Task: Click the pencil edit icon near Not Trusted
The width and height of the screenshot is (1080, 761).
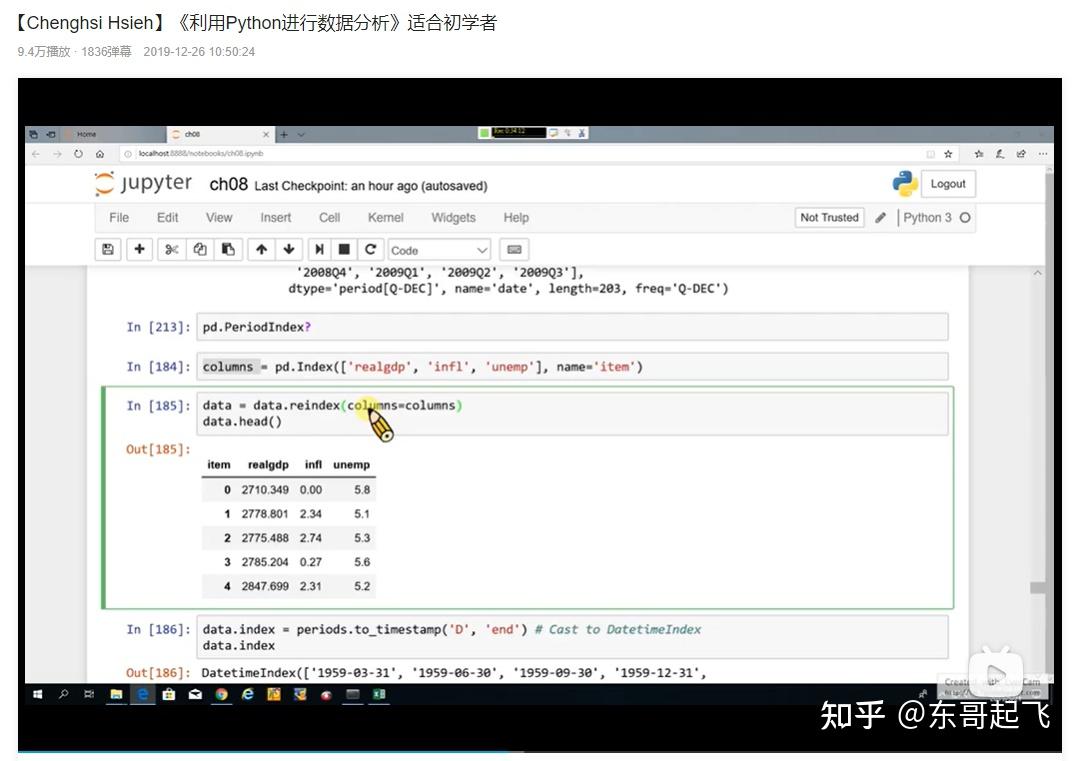Action: point(880,218)
